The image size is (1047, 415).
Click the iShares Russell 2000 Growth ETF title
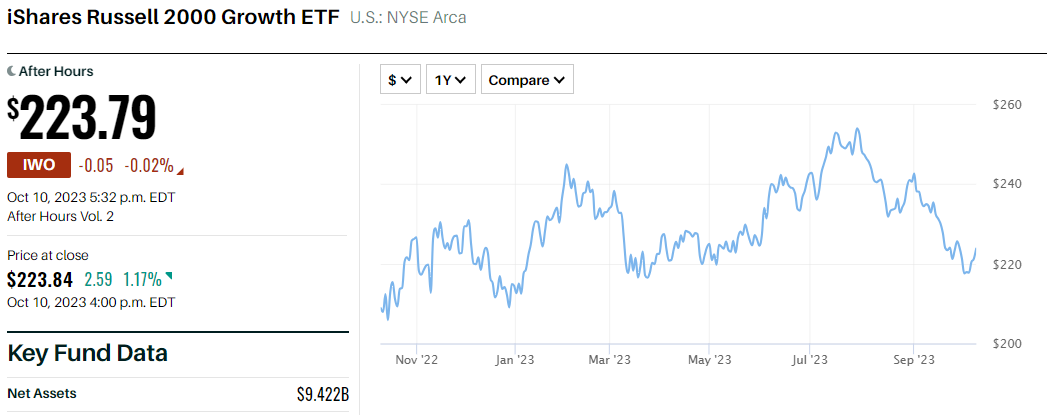[x=173, y=17]
